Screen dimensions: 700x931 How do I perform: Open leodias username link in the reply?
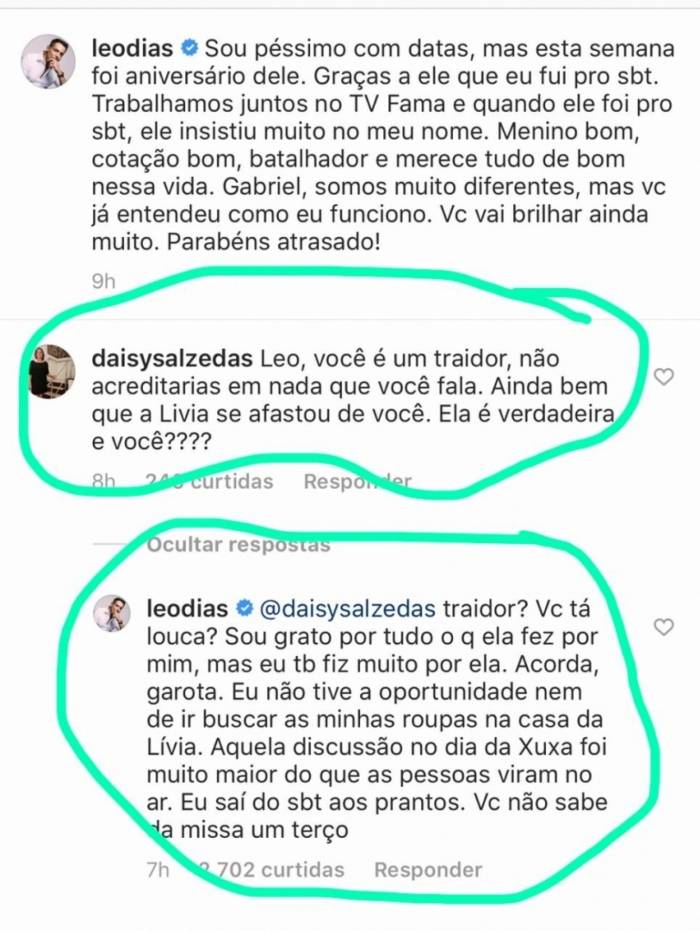188,609
